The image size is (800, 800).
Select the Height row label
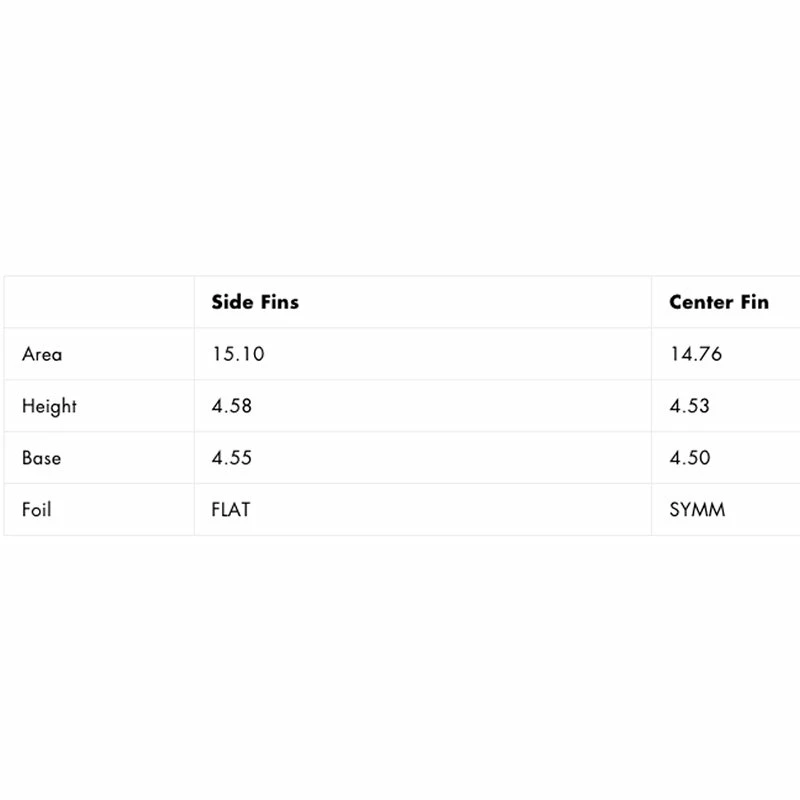(x=49, y=406)
